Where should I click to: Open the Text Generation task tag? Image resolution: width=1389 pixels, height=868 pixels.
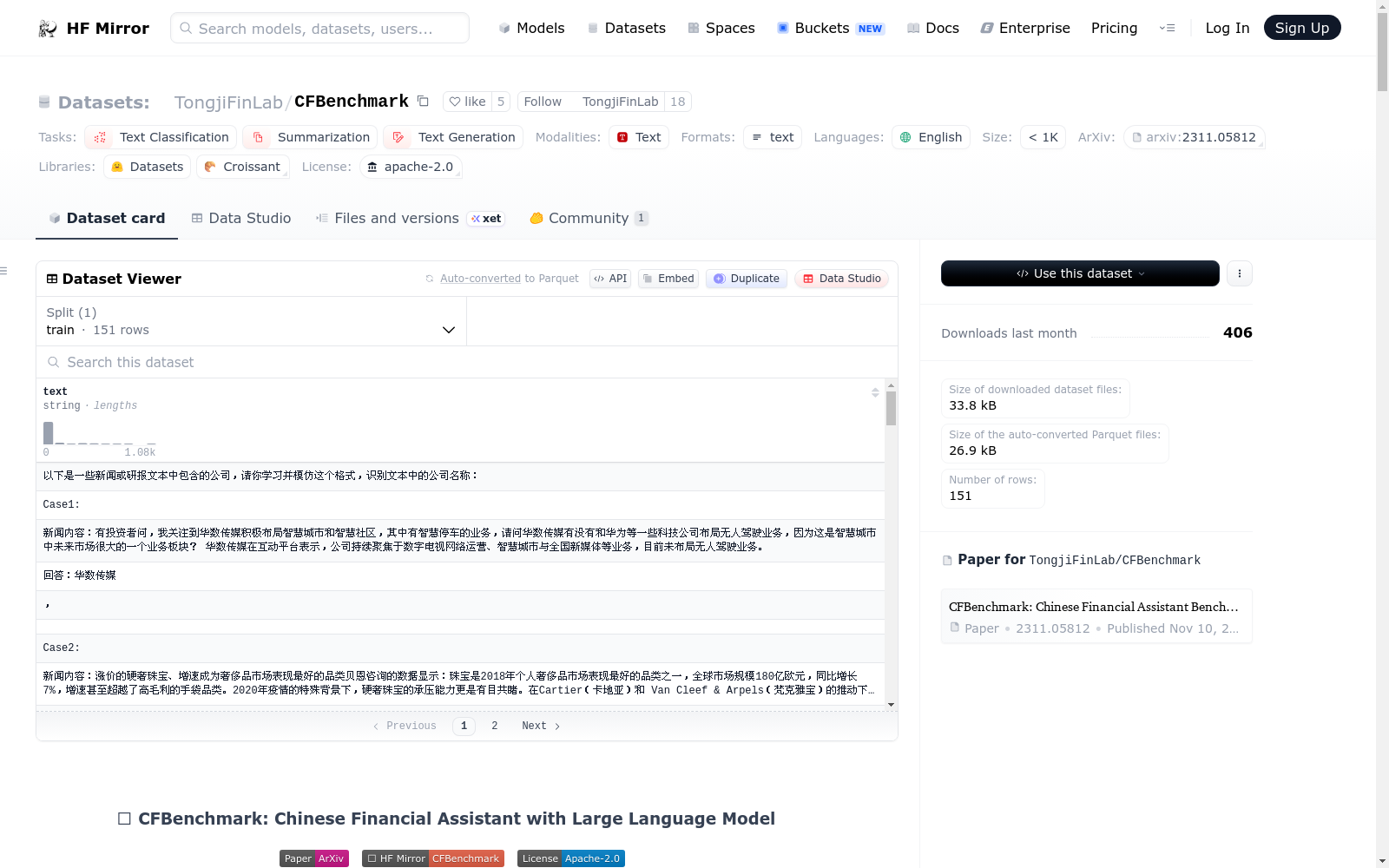click(x=453, y=137)
